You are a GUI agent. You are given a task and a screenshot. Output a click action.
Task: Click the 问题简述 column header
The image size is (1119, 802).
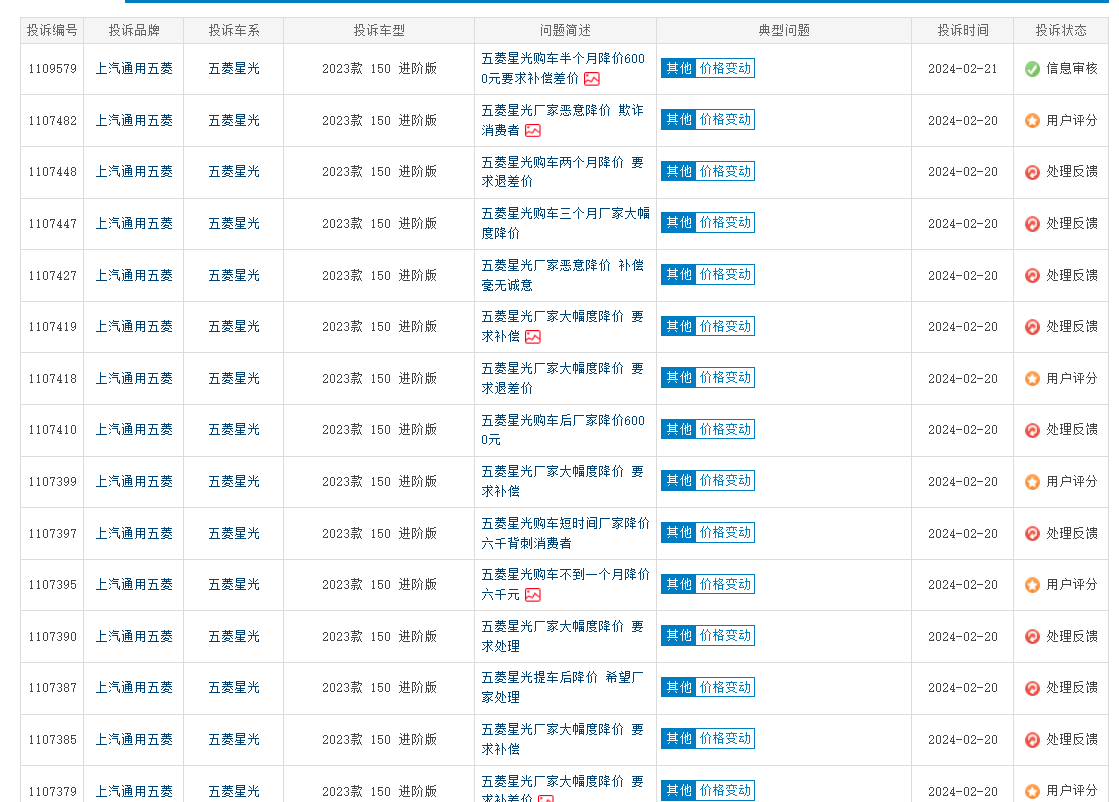(x=565, y=31)
